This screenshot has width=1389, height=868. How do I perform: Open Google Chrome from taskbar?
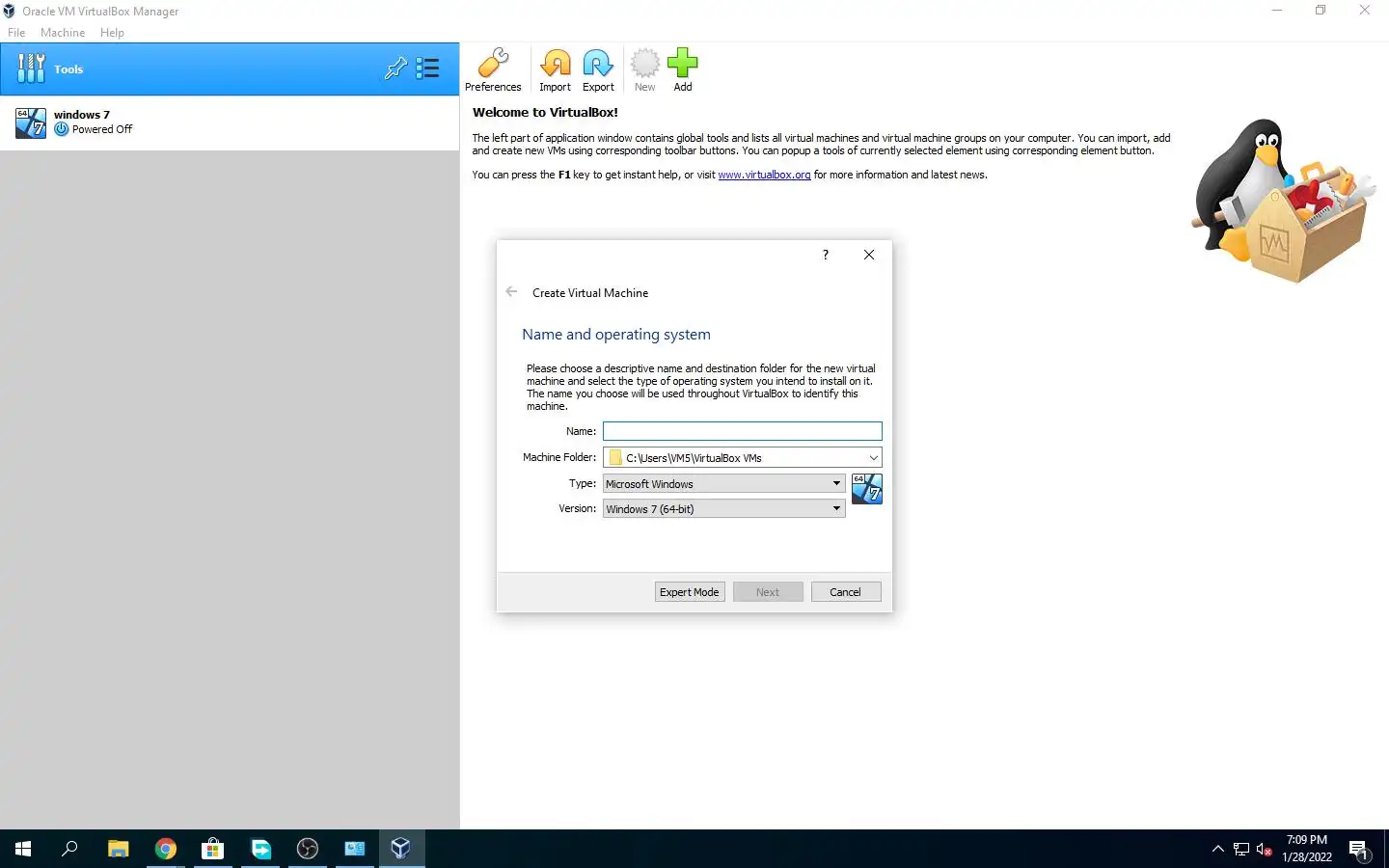pyautogui.click(x=166, y=849)
